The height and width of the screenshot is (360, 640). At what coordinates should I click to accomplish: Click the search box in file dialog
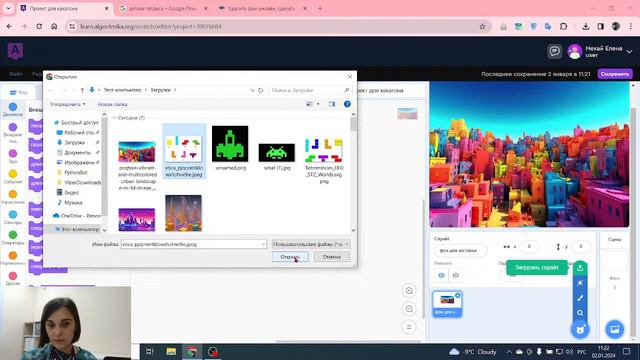310,90
